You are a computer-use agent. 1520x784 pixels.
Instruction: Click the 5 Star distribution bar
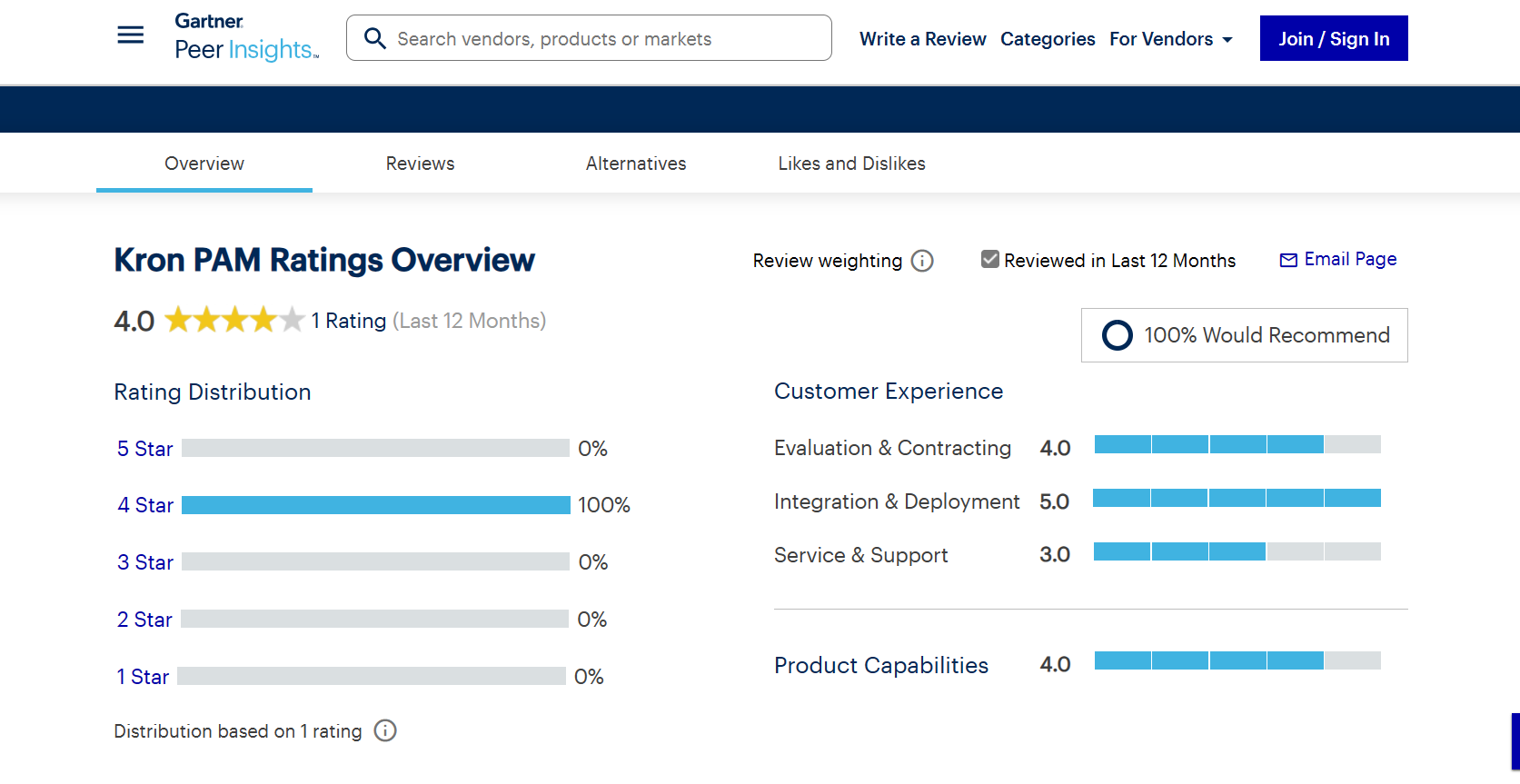tap(375, 448)
